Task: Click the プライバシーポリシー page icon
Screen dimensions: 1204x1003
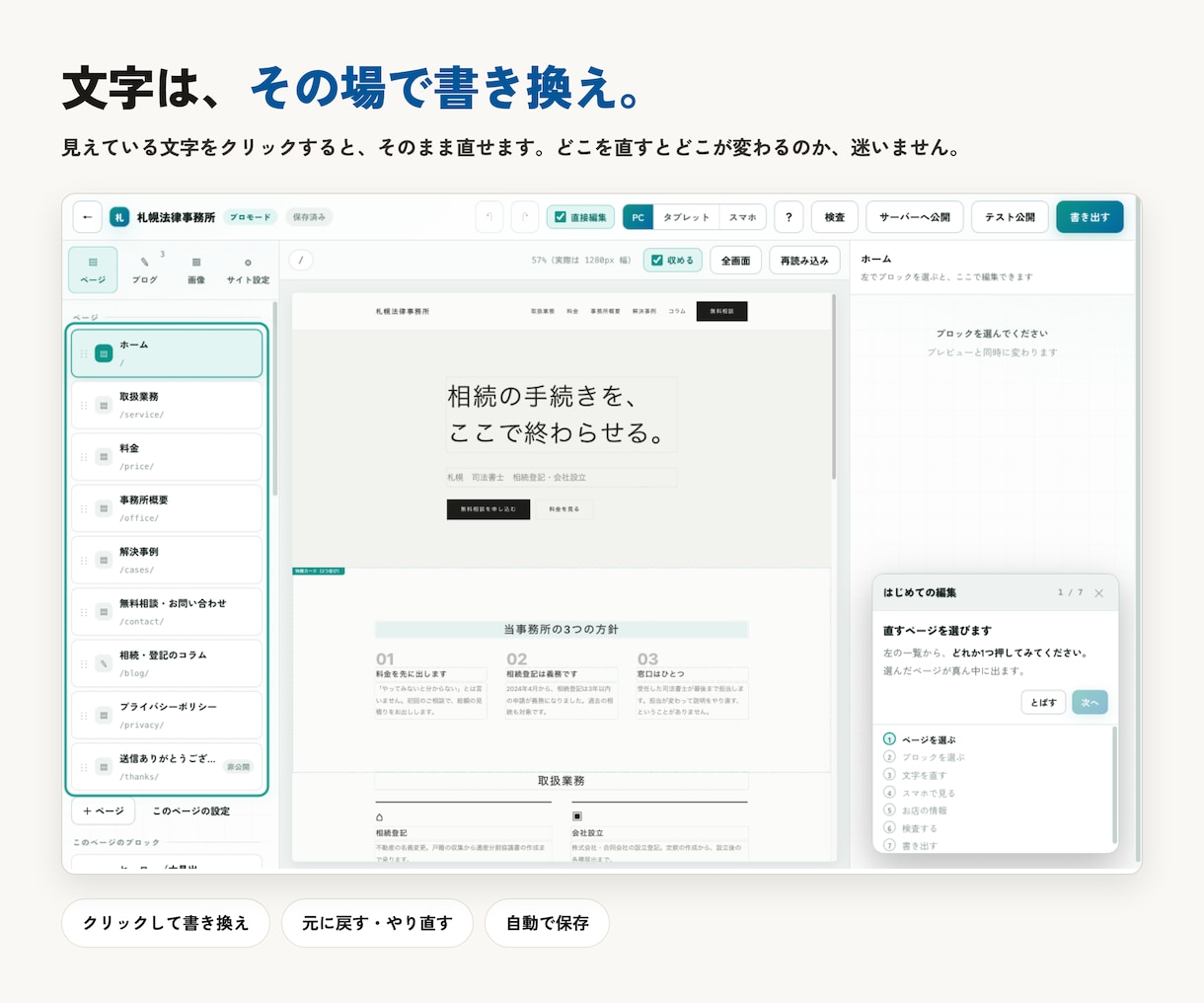Action: (103, 716)
